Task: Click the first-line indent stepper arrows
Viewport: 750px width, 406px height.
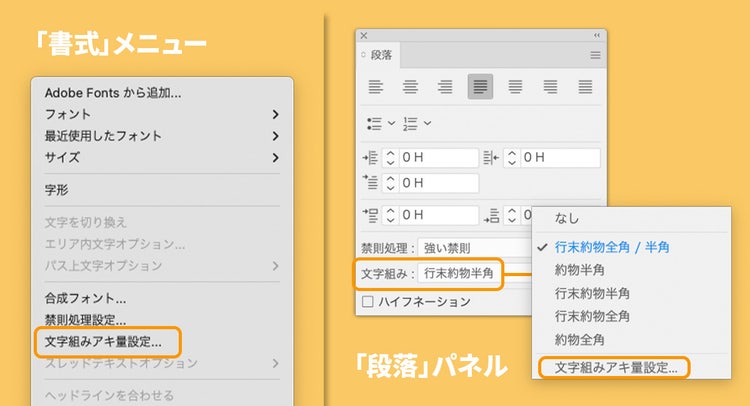Action: coord(390,183)
